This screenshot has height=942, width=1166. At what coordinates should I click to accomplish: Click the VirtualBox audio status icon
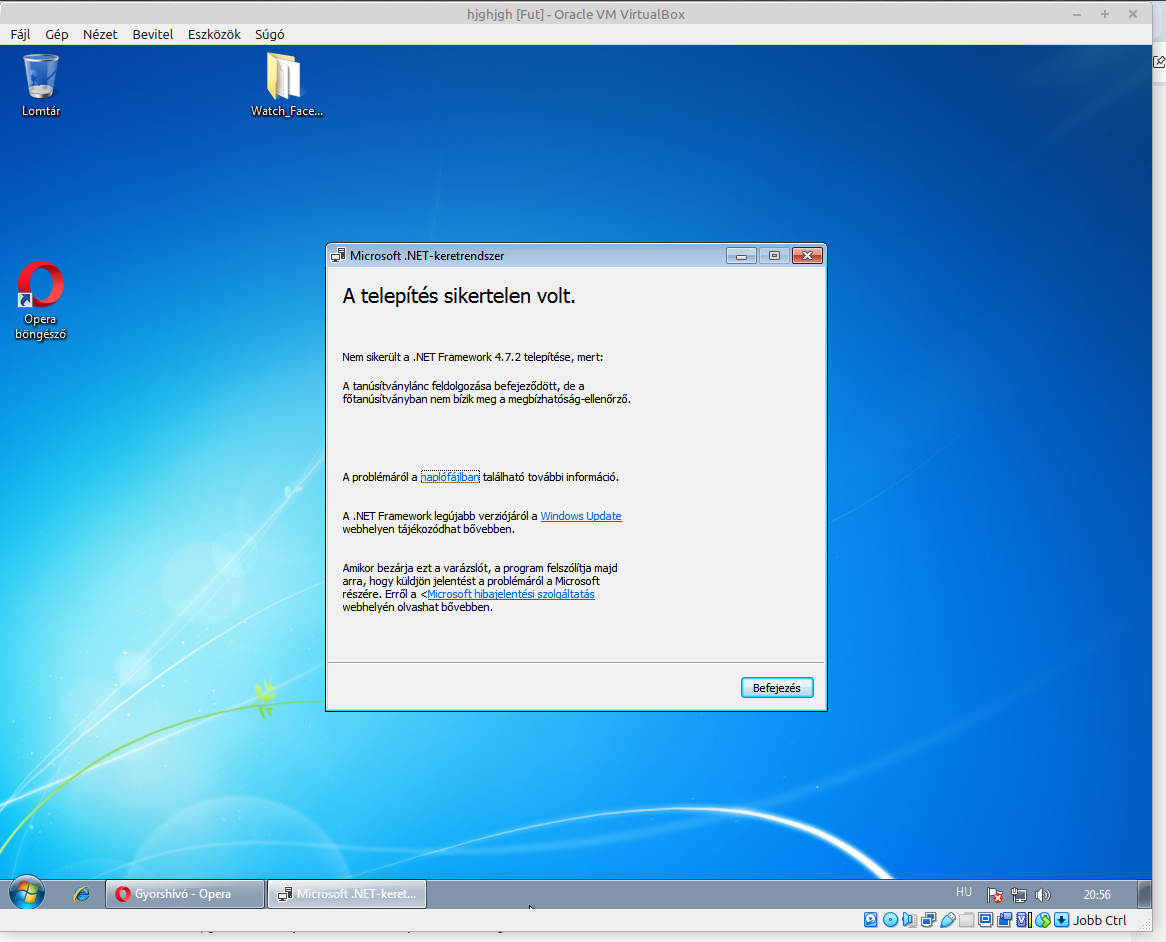tap(909, 920)
